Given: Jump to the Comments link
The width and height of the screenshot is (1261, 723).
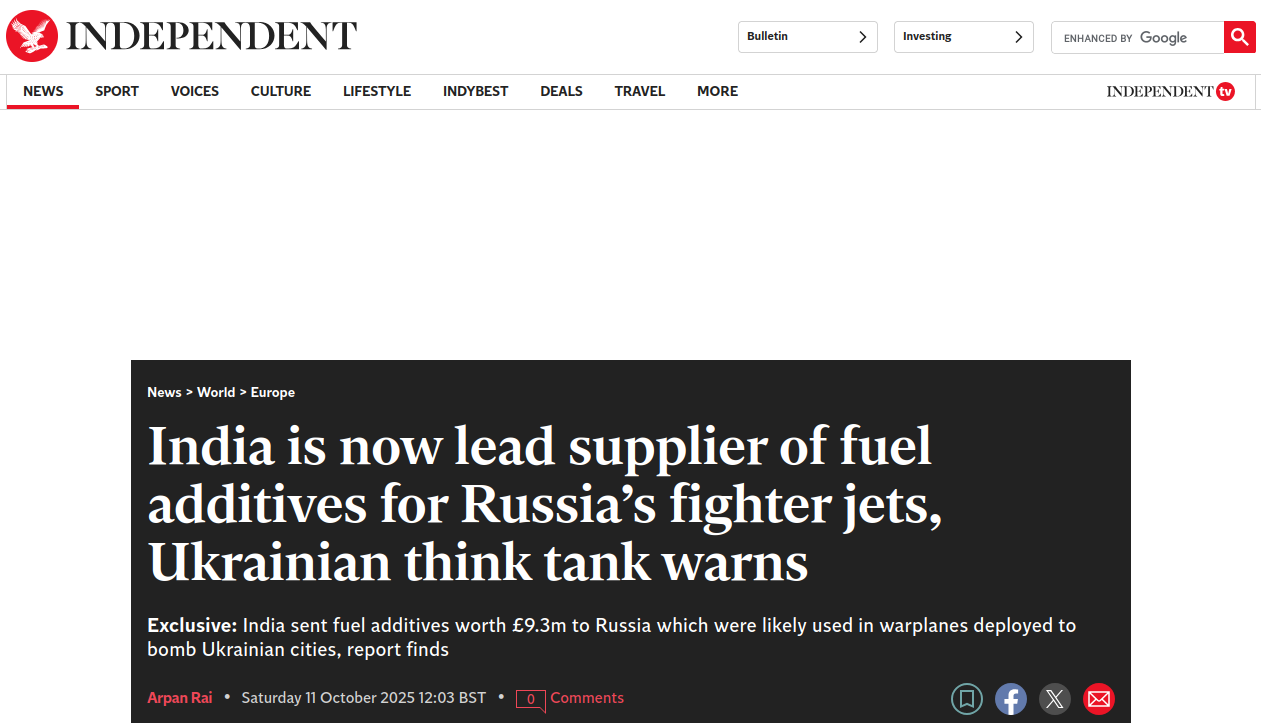Looking at the screenshot, I should 587,698.
